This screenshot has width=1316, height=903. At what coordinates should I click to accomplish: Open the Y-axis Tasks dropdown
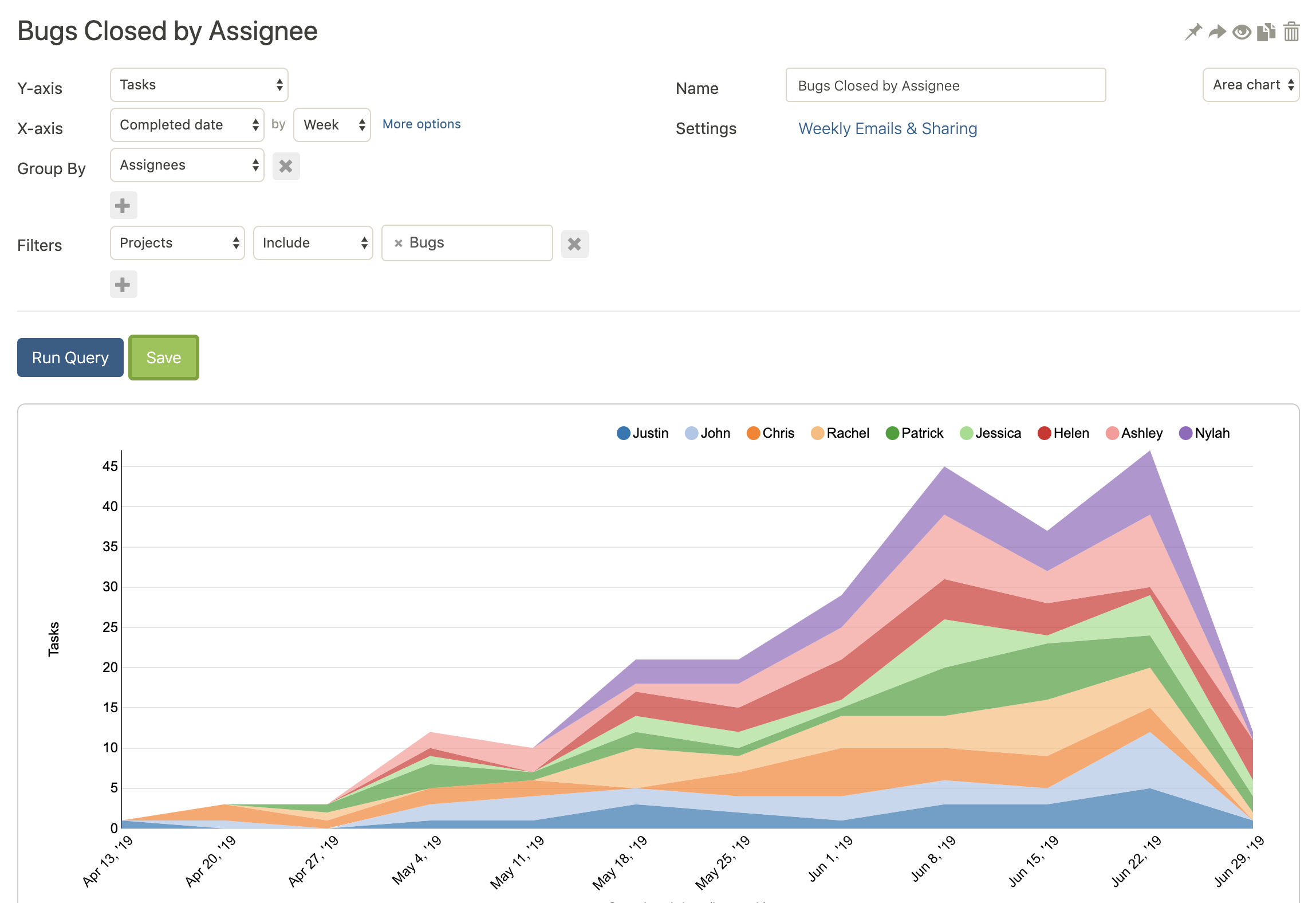[199, 85]
